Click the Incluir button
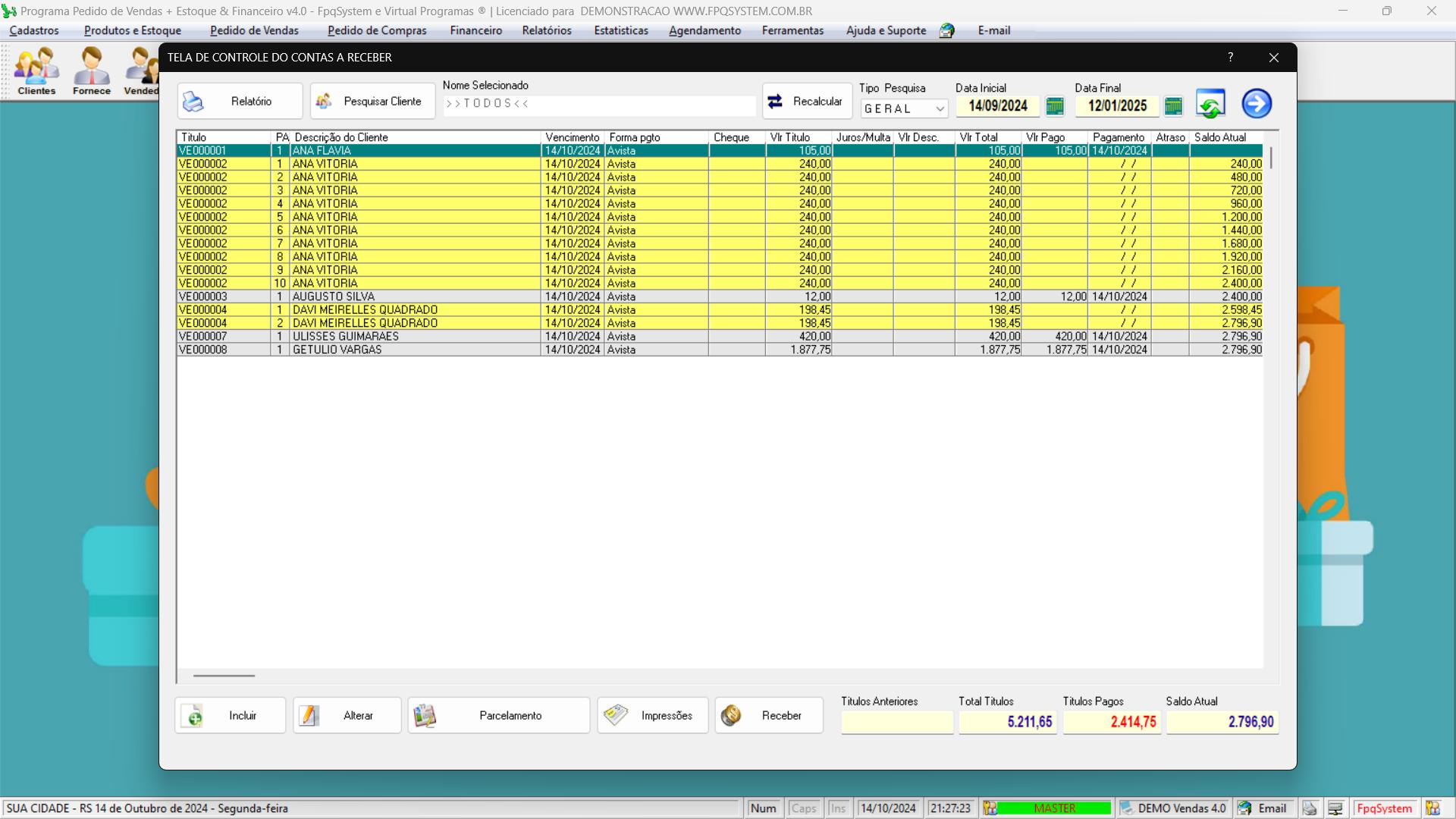The image size is (1456, 819). tap(230, 715)
